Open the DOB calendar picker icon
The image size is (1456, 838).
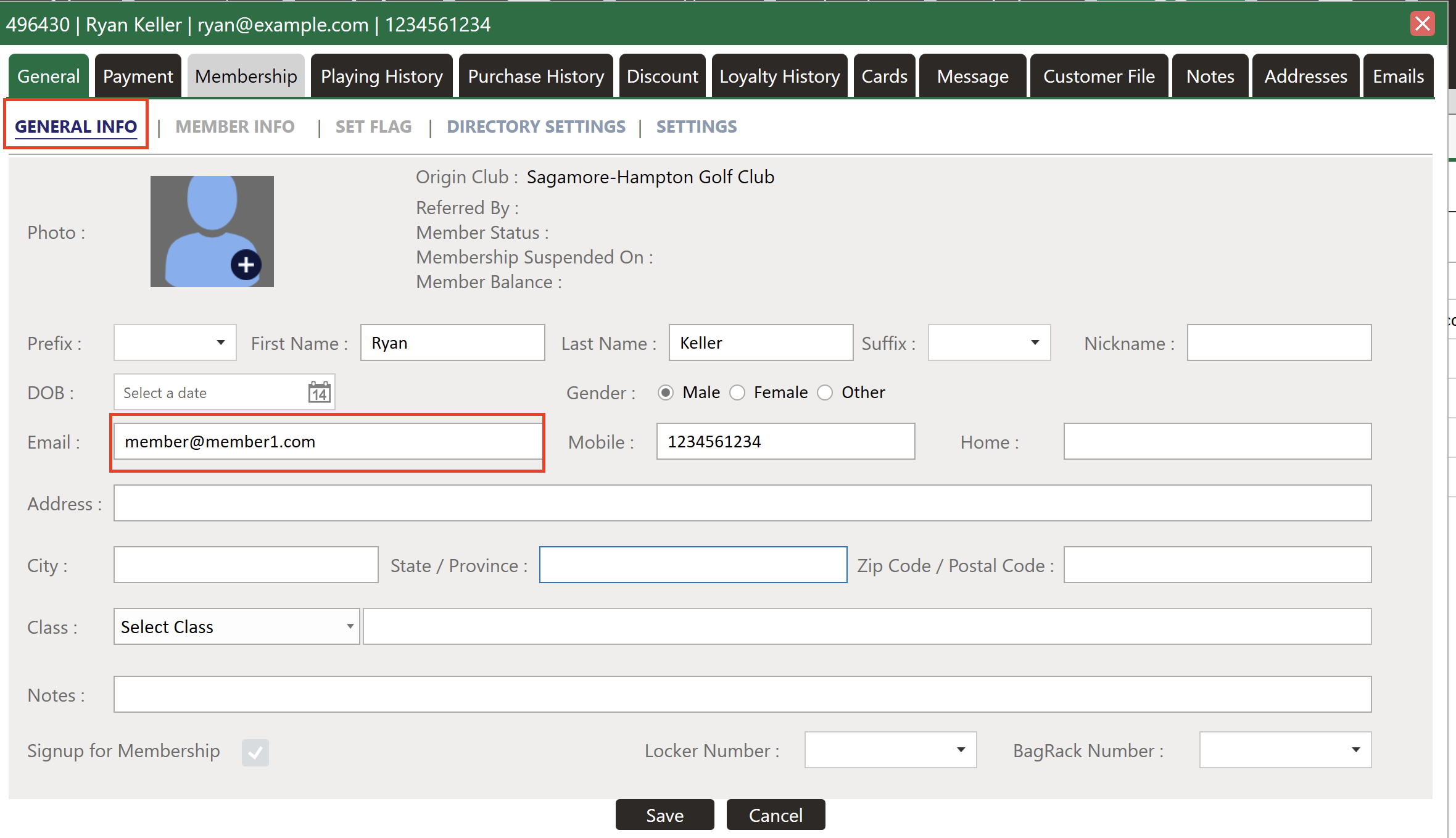click(x=319, y=392)
